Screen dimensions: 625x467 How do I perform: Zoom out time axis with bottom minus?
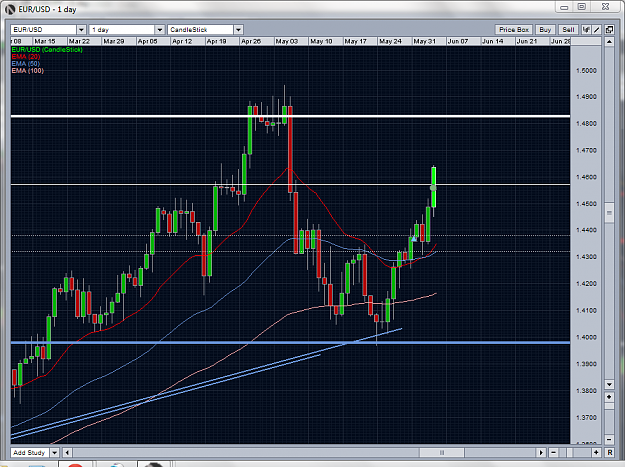pyautogui.click(x=553, y=453)
